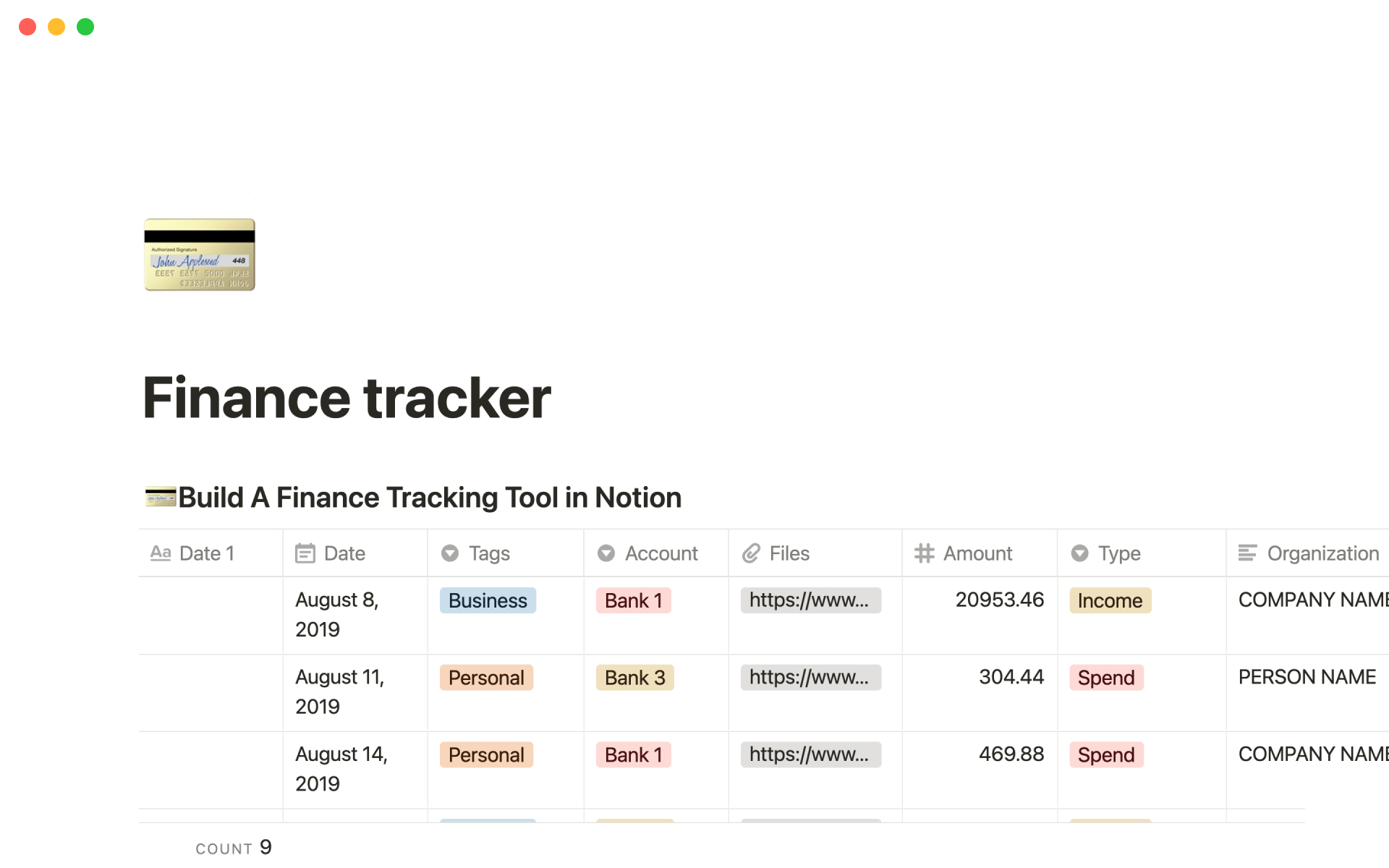Expand the August 14 2019 entry
The width and height of the screenshot is (1389, 868).
click(x=211, y=768)
